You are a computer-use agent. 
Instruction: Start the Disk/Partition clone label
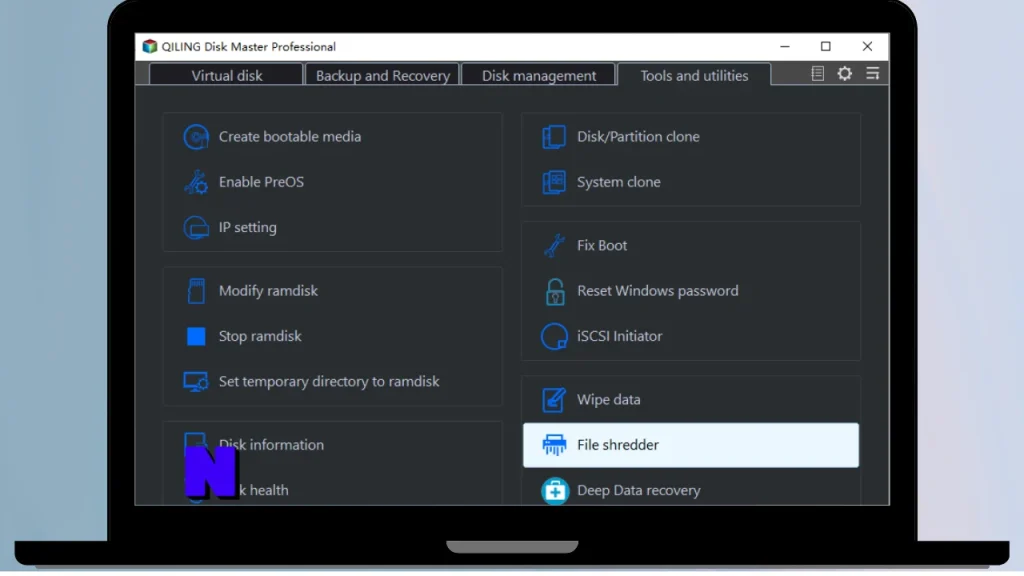[638, 136]
